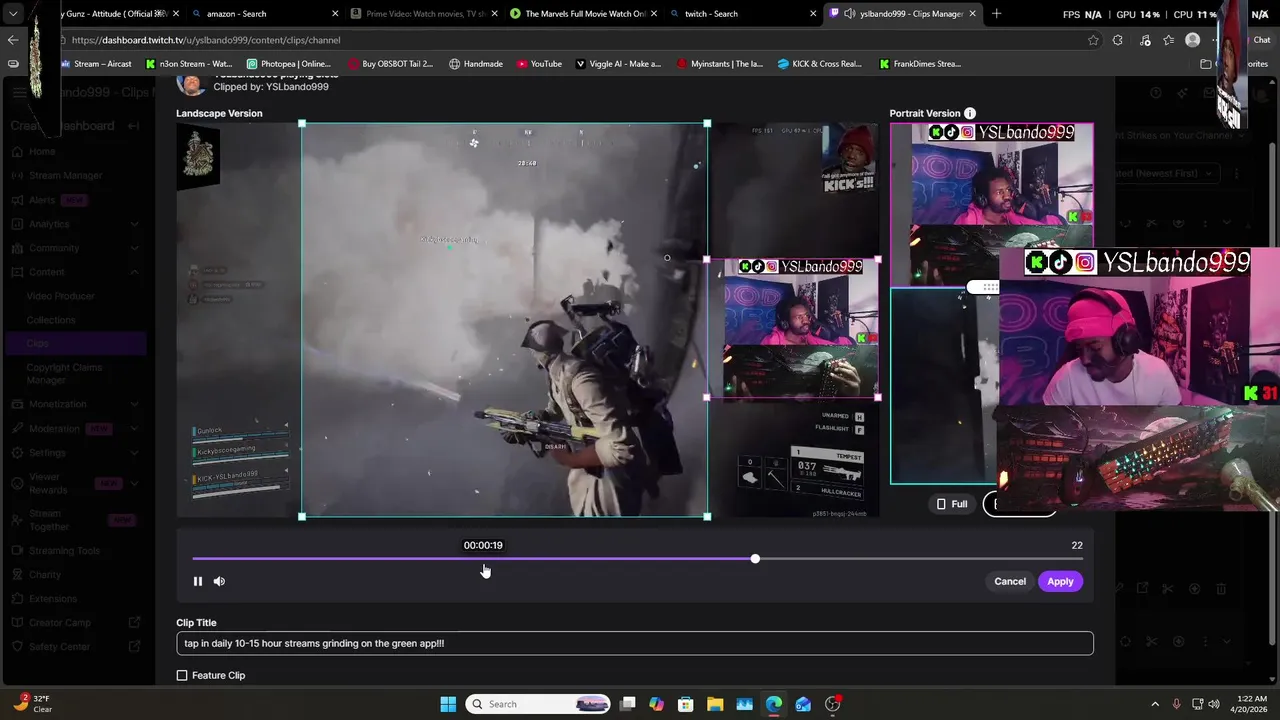
Task: Open the Windows Start menu
Action: 448,704
